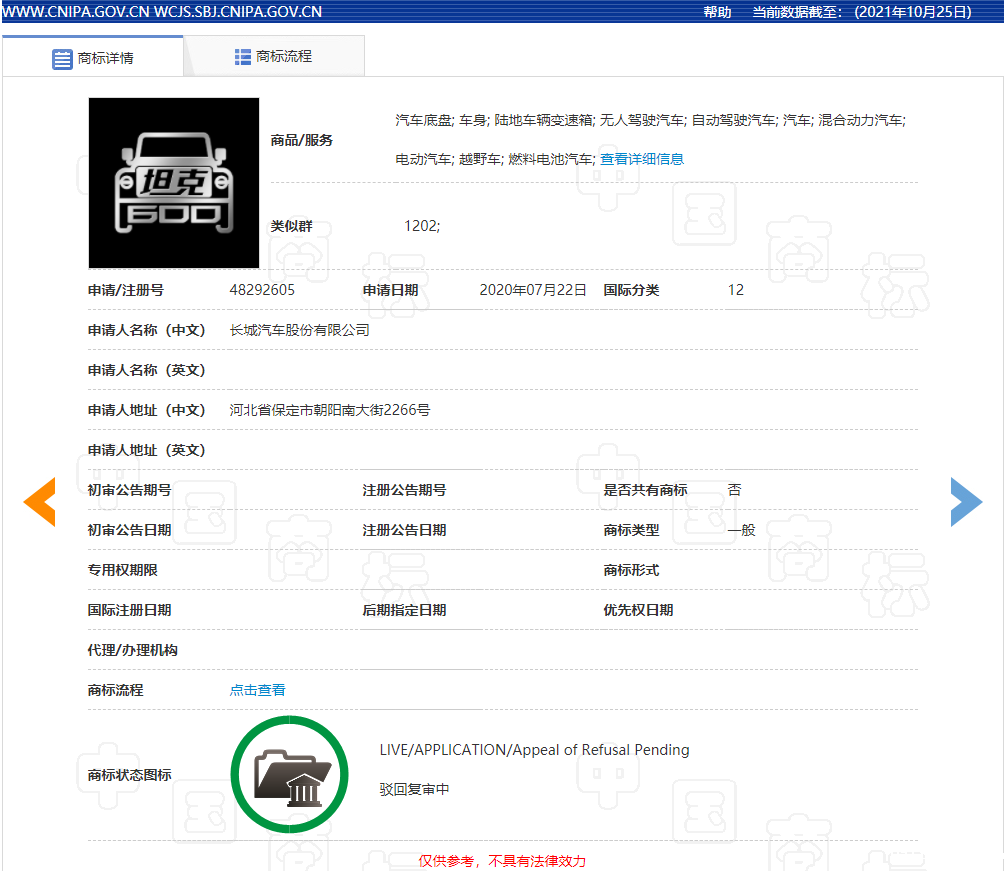This screenshot has height=871, width=1005.
Task: Click the 点击查看 trademark process link
Action: tap(257, 690)
